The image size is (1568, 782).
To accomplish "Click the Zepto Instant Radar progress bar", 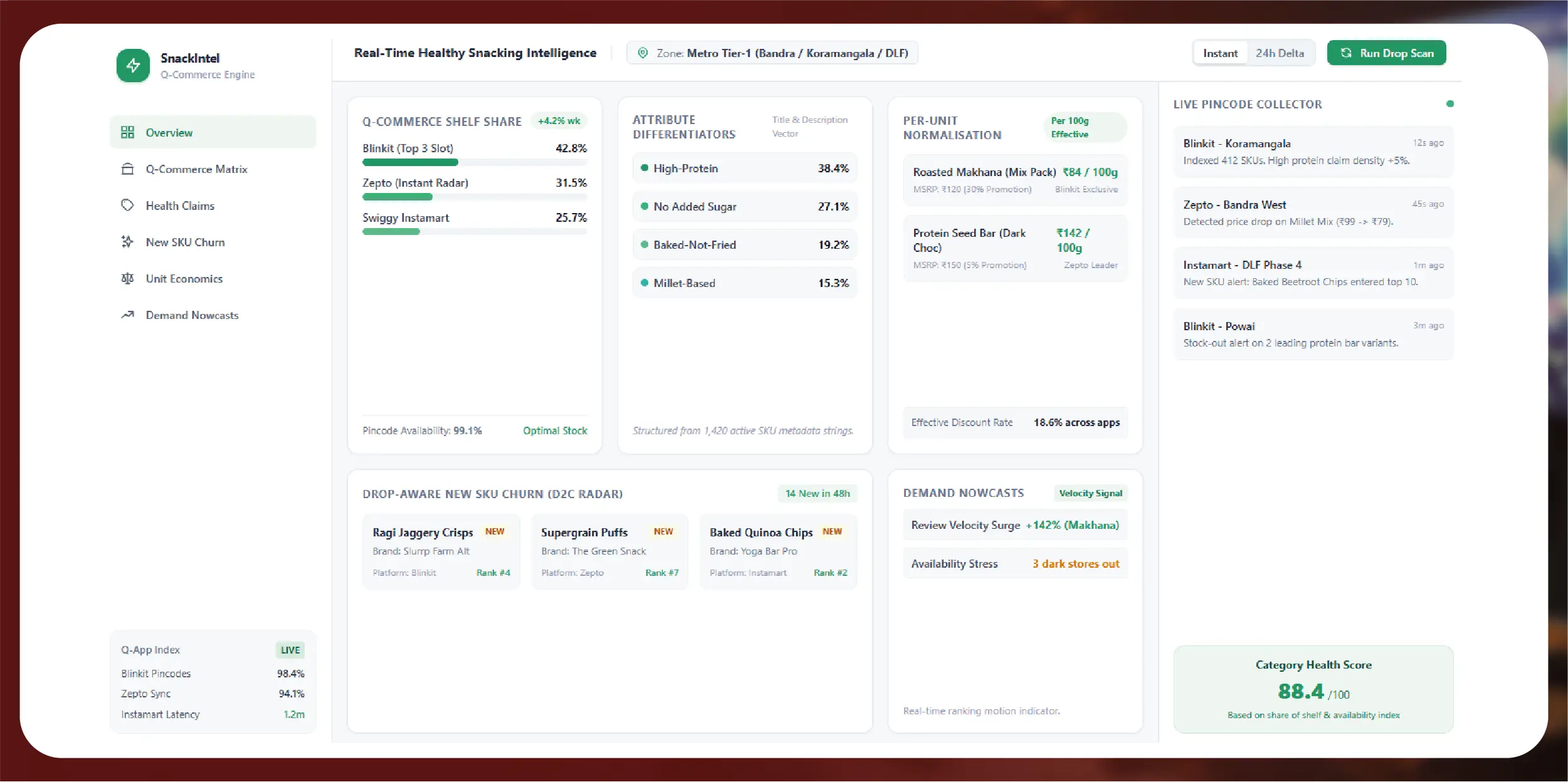I will pos(475,197).
